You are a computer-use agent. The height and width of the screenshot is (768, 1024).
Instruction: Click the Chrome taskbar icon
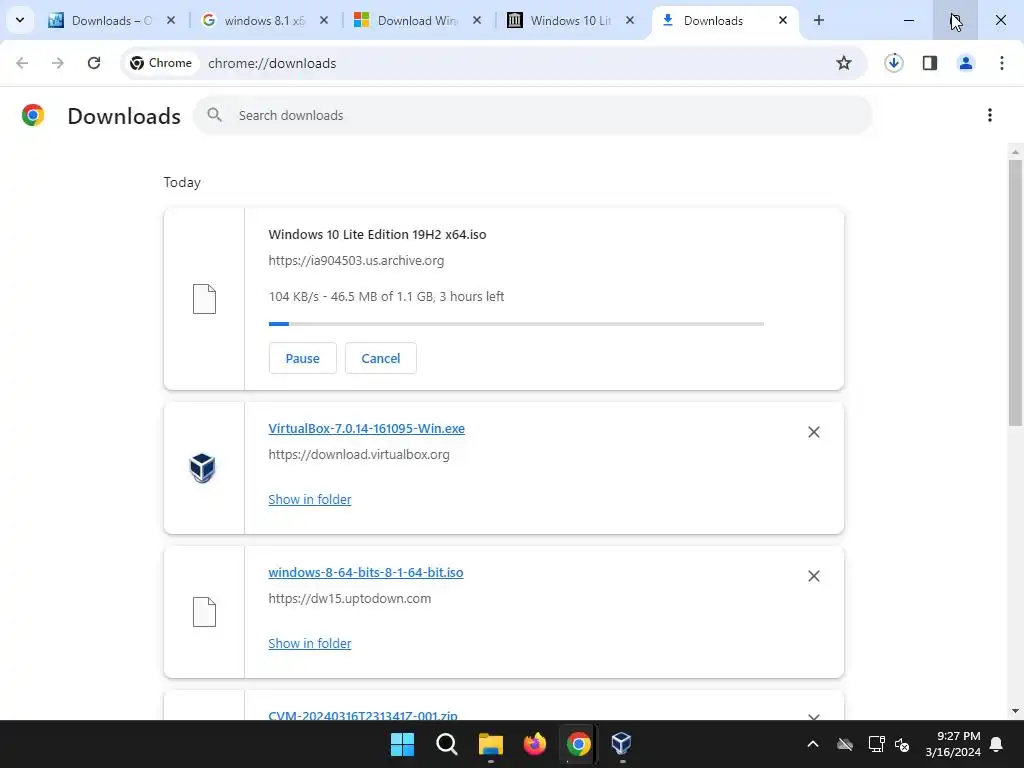point(579,744)
